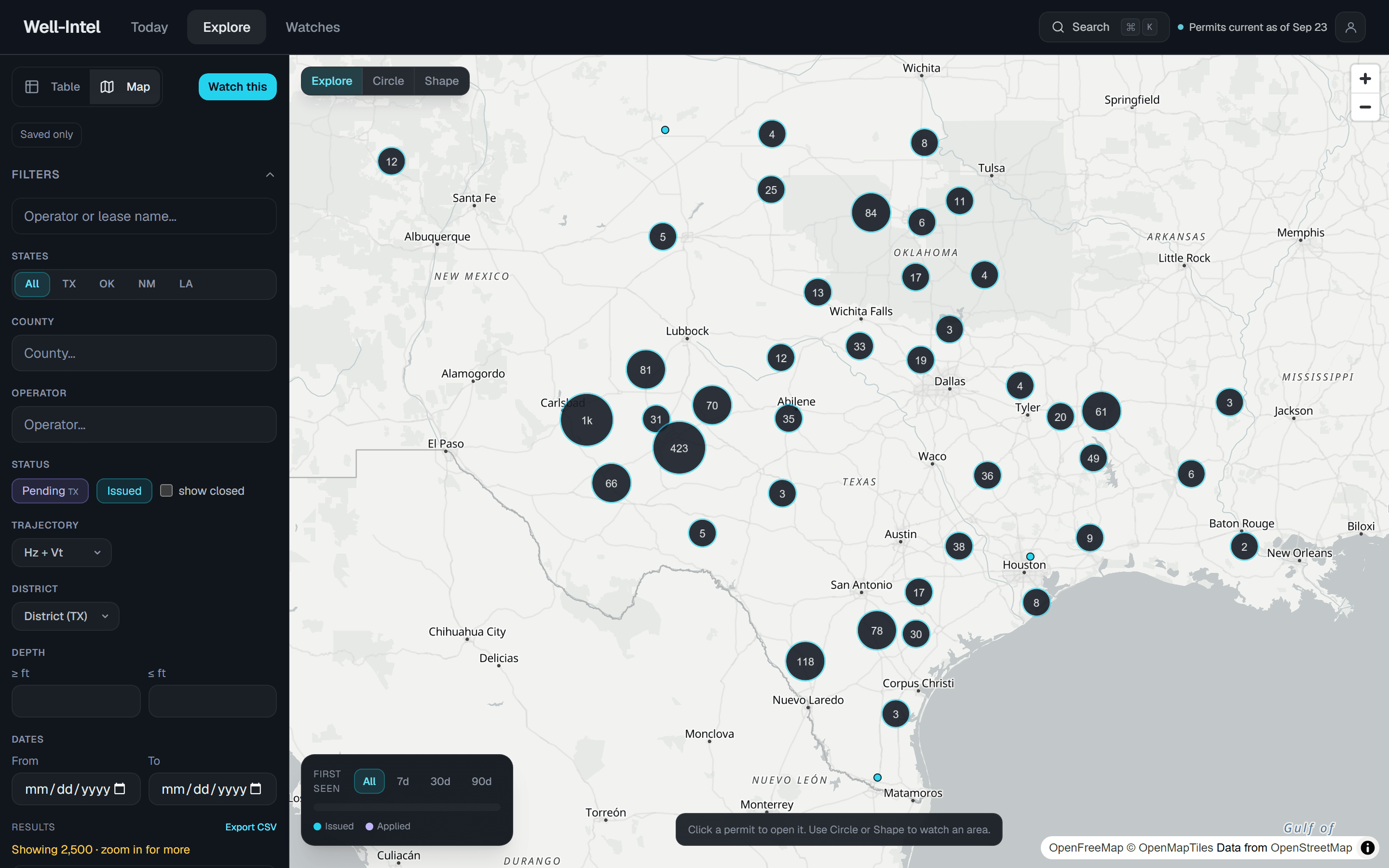Switch to Circle draw mode
Image resolution: width=1389 pixels, height=868 pixels.
388,81
